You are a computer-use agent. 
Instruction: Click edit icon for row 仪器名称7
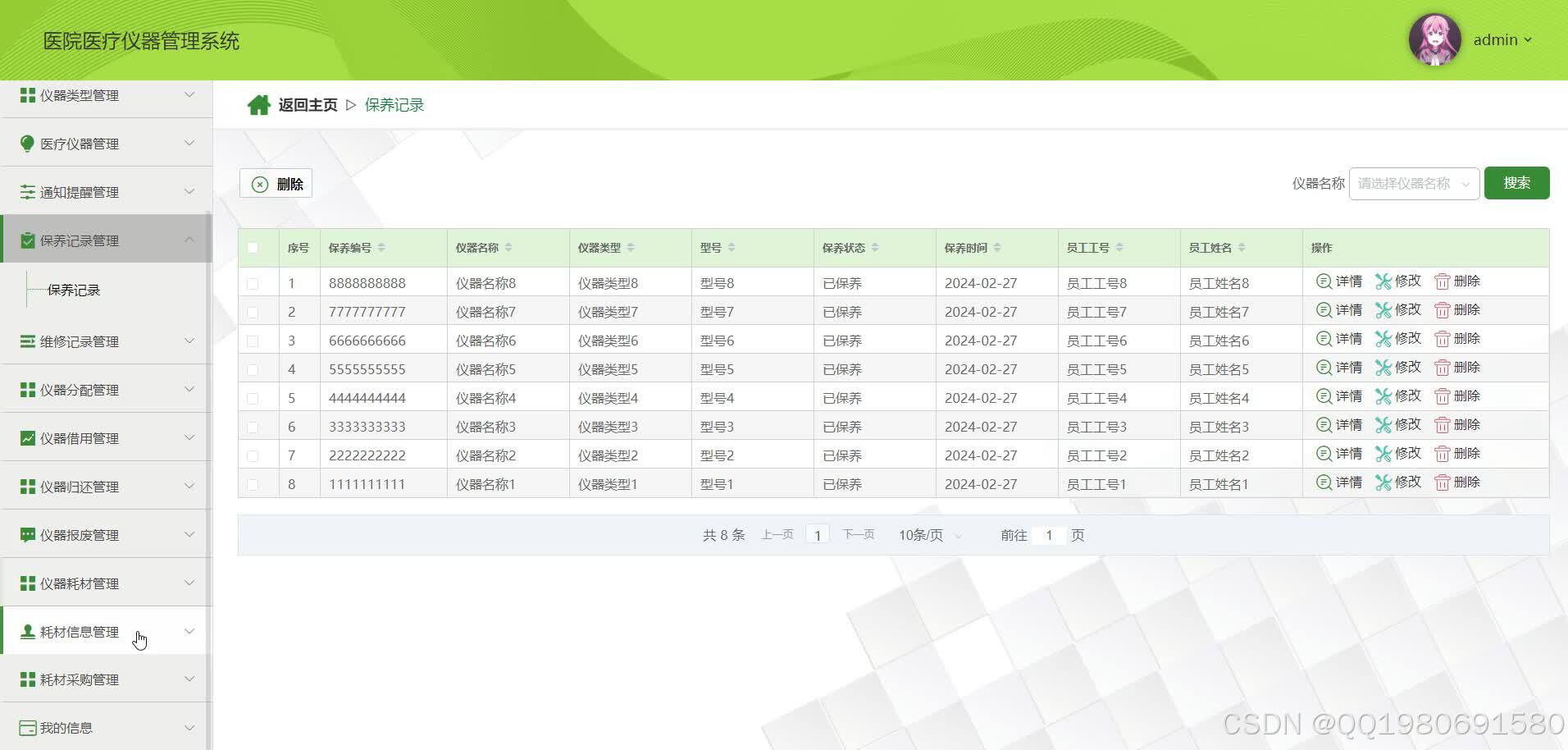pos(1383,310)
